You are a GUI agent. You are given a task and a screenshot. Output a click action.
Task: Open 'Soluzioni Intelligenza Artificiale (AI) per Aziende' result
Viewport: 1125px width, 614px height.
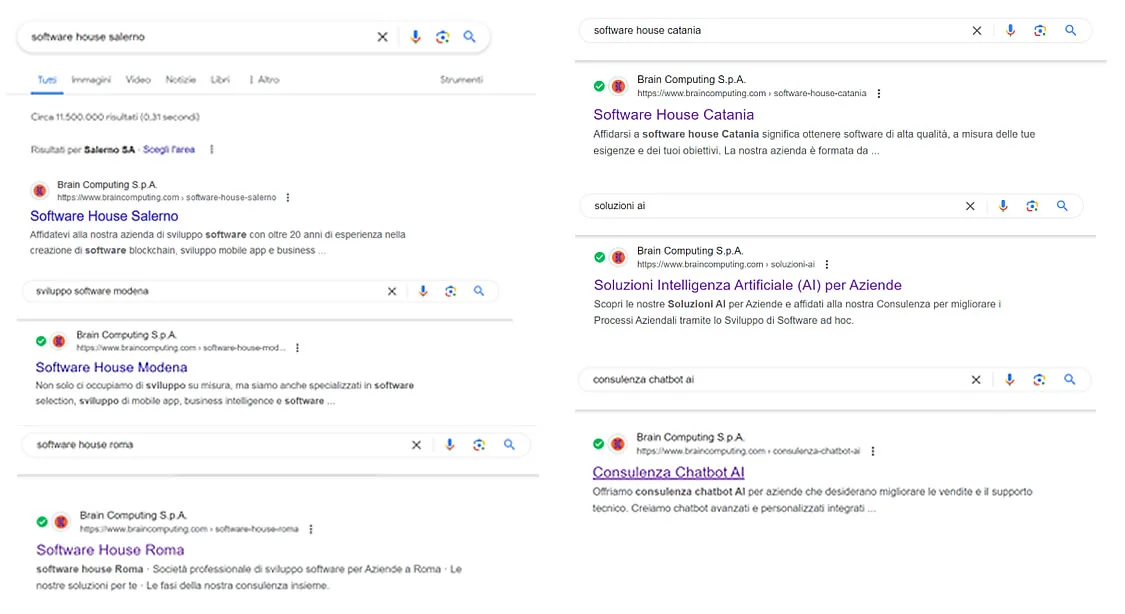tap(748, 285)
